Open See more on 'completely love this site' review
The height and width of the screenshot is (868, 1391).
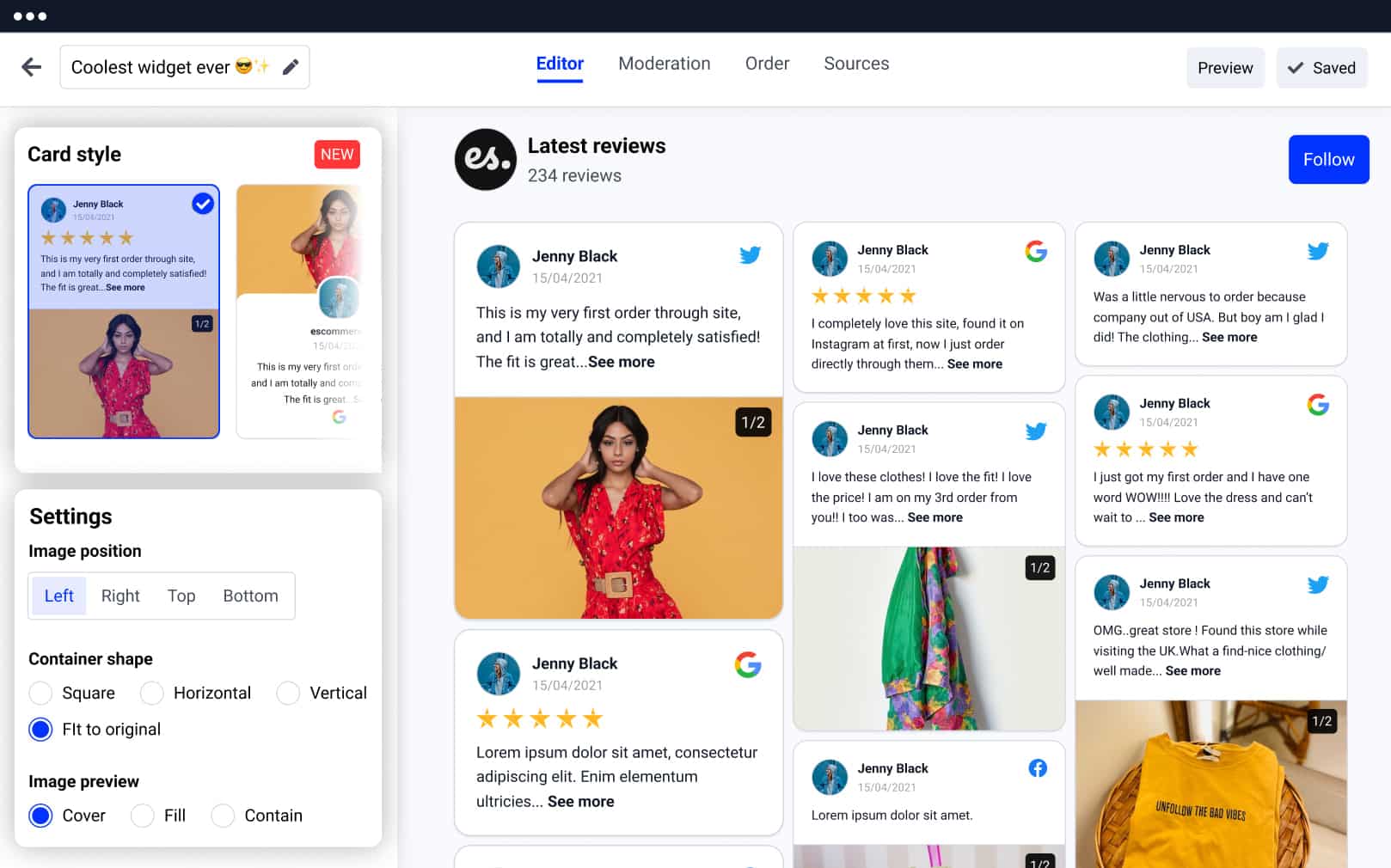[975, 364]
